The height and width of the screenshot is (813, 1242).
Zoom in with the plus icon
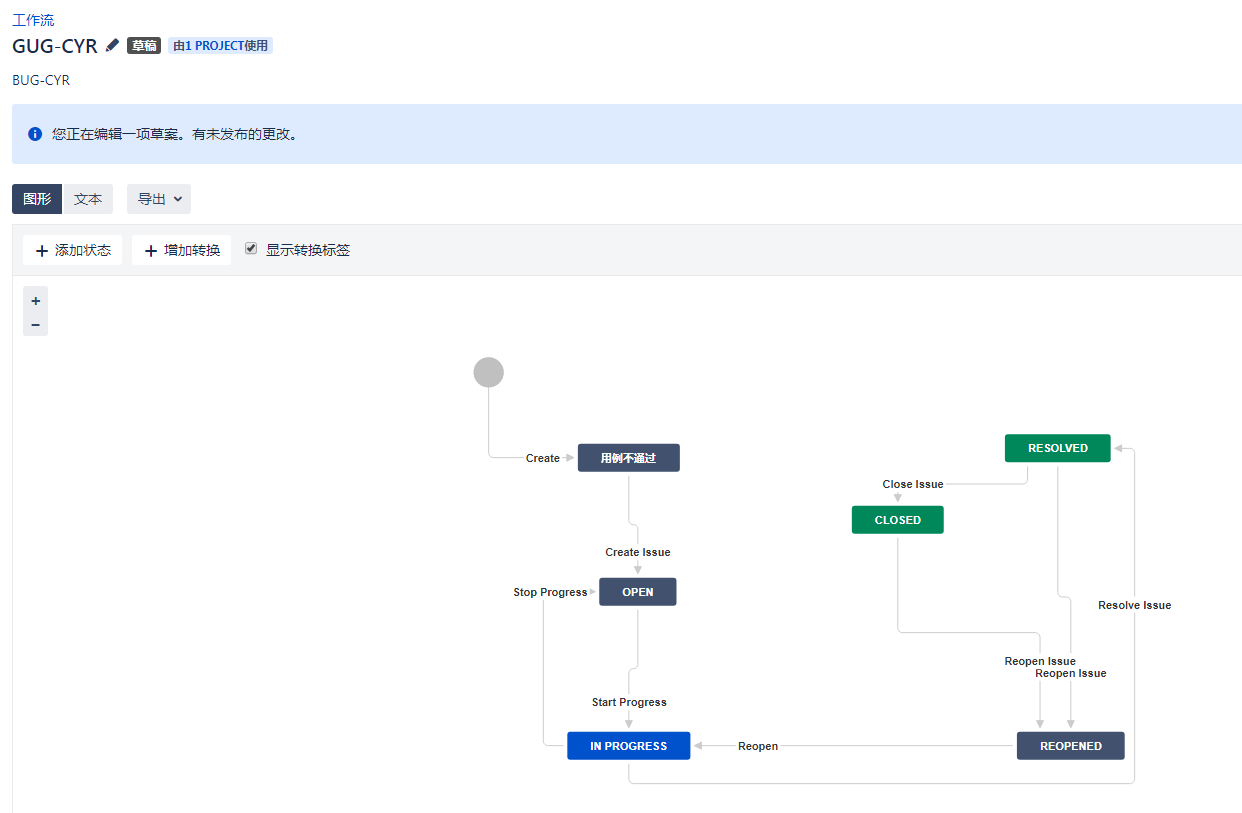[36, 300]
